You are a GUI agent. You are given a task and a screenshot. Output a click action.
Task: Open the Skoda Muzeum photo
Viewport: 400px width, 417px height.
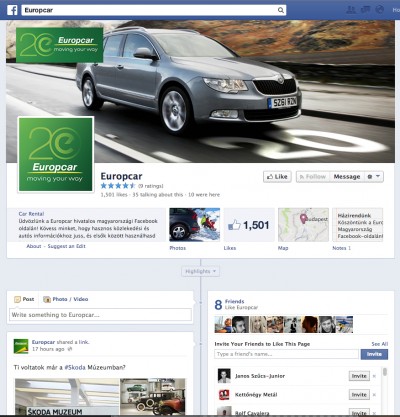(67, 397)
